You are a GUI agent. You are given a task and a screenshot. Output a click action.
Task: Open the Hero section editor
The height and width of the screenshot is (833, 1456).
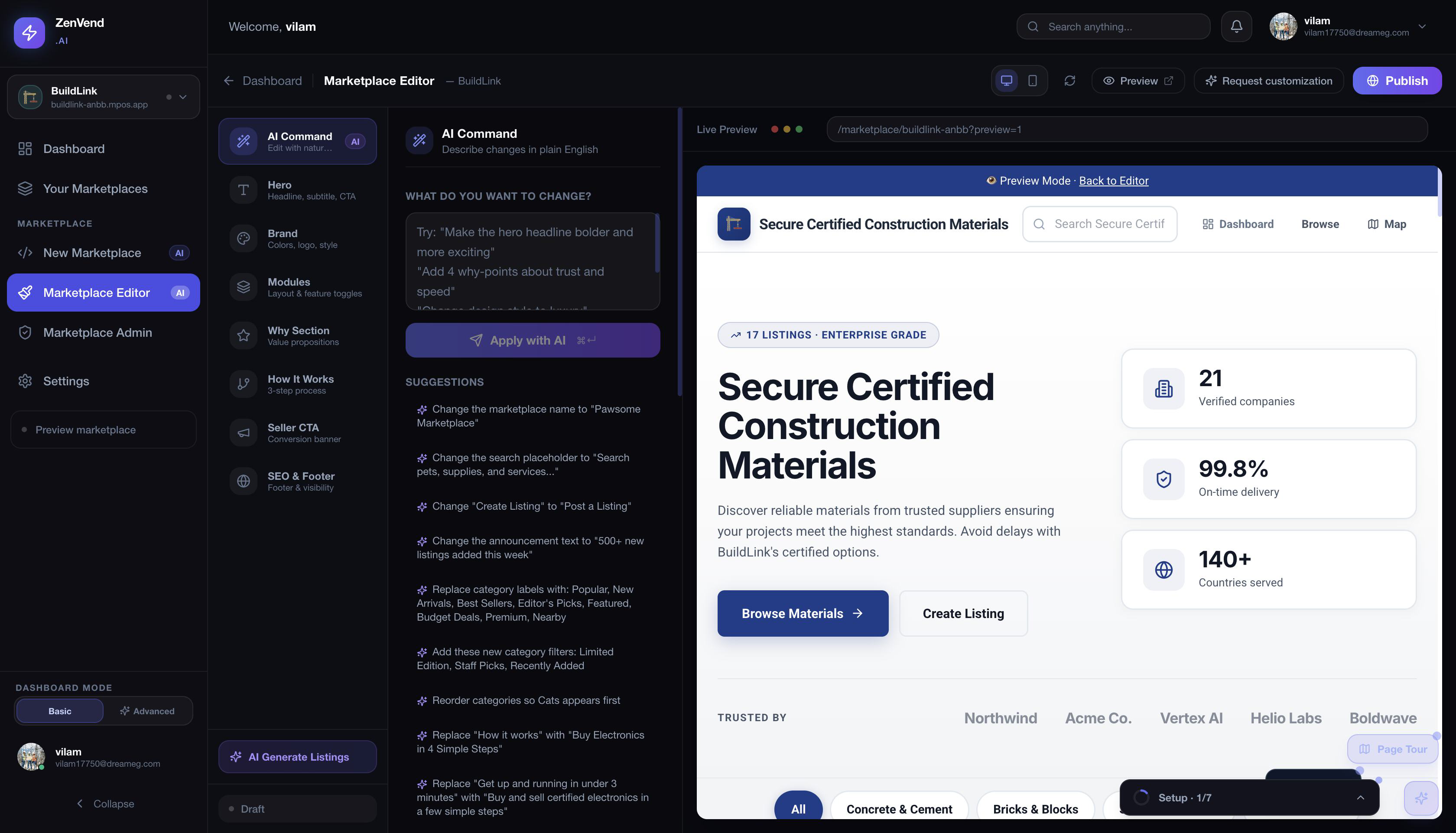(297, 190)
